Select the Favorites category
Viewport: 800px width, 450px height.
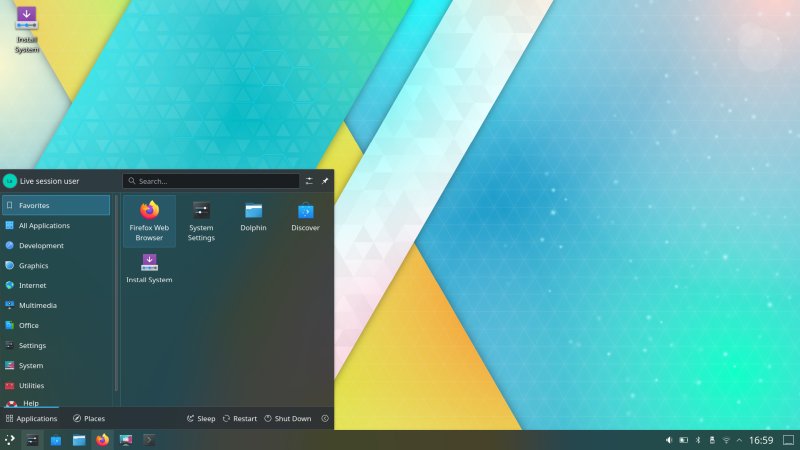click(56, 205)
